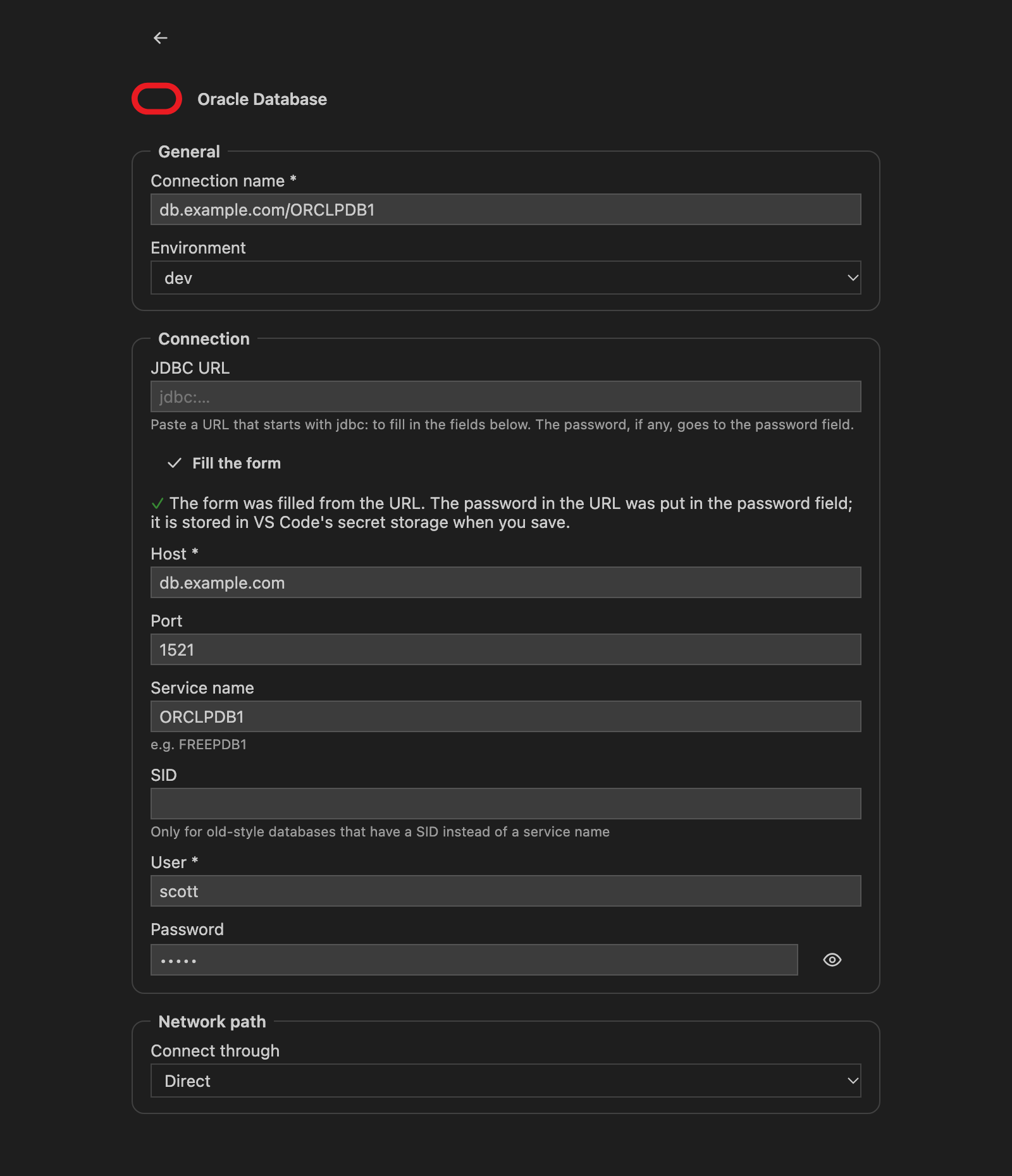
Task: Edit the Service name field ORCLPDB1
Action: coord(506,716)
